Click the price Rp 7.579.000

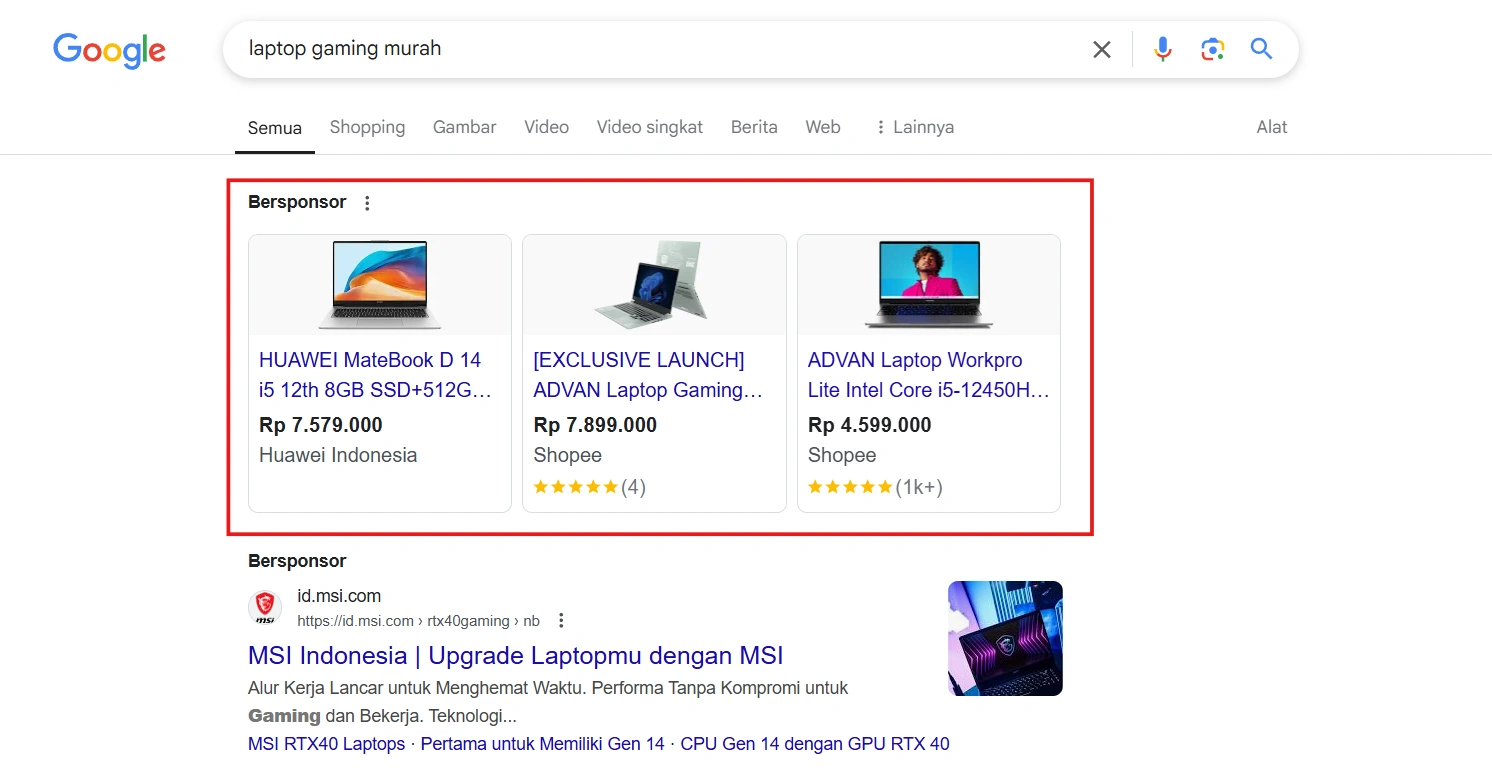pos(321,425)
